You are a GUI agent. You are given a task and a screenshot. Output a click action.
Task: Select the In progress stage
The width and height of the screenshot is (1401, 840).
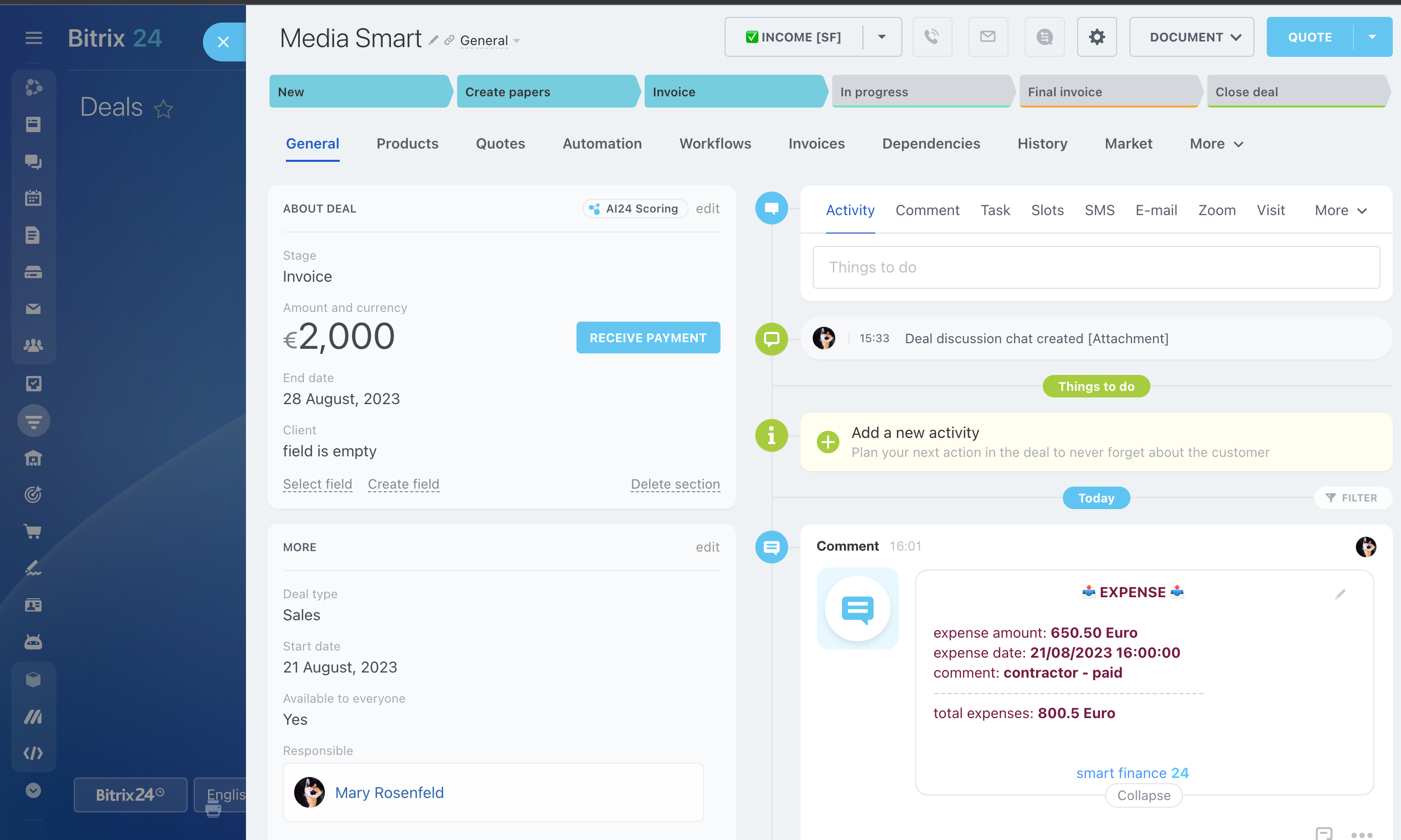920,92
